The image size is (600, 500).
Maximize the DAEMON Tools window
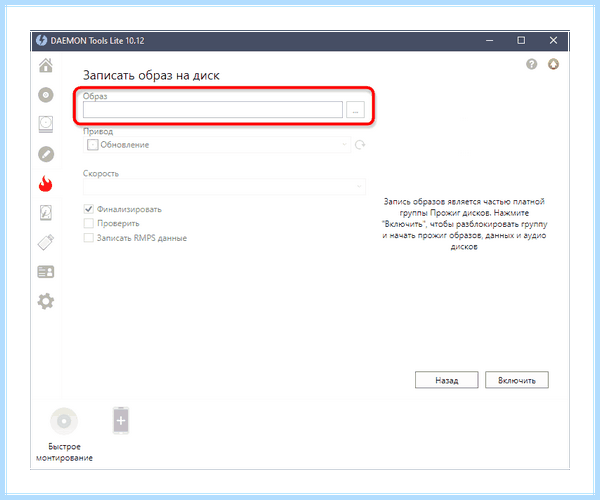point(521,41)
